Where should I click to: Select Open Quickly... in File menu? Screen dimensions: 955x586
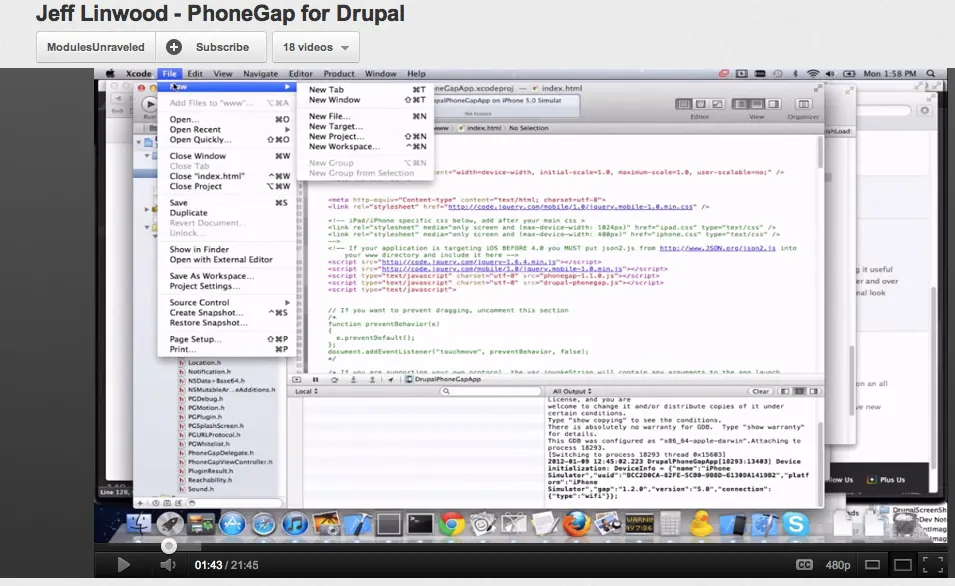pos(227,139)
